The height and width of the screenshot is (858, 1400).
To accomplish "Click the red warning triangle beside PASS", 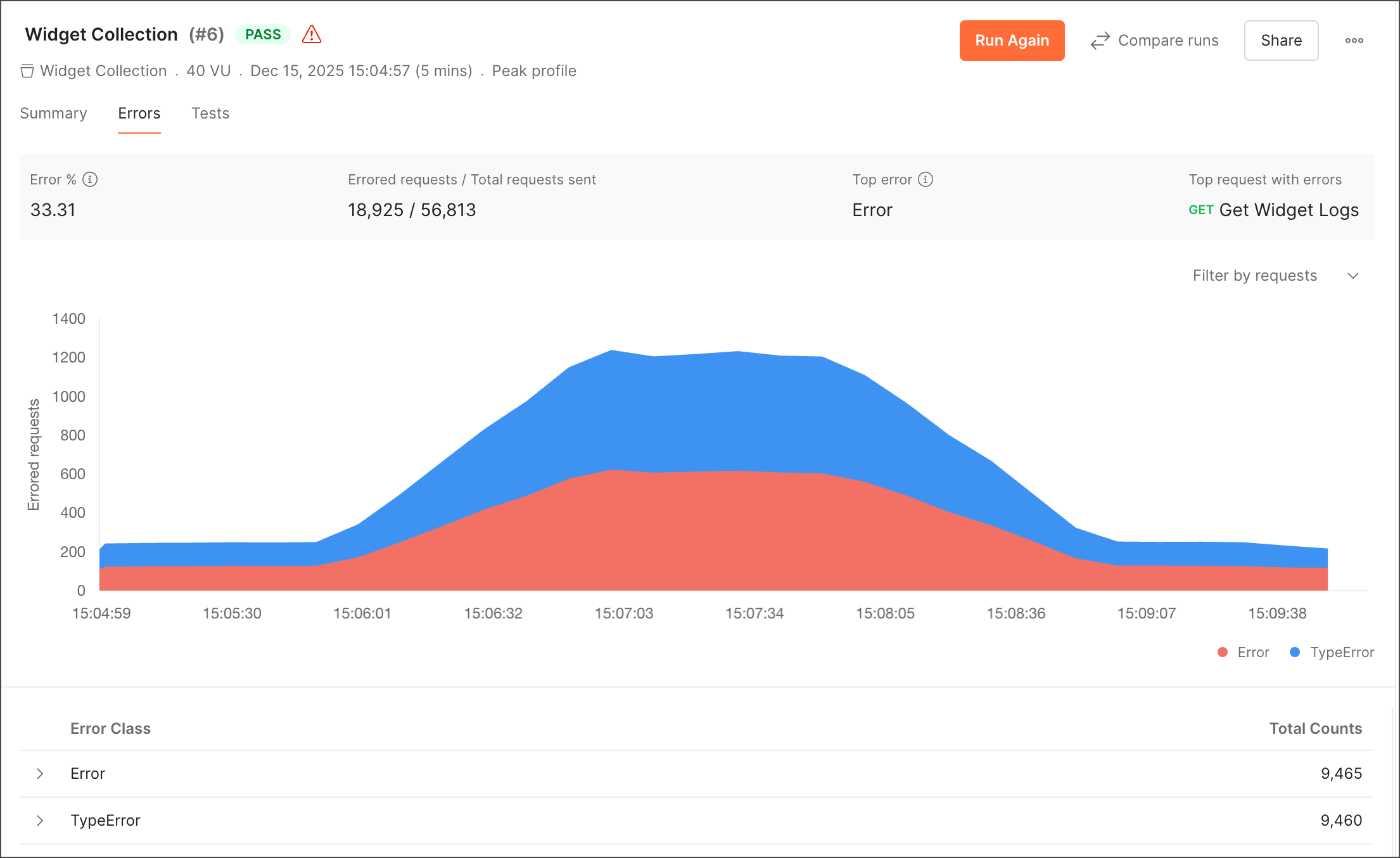I will click(311, 34).
